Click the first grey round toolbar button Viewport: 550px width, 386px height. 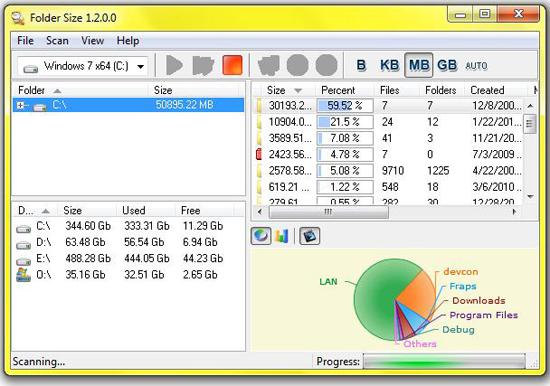(297, 65)
